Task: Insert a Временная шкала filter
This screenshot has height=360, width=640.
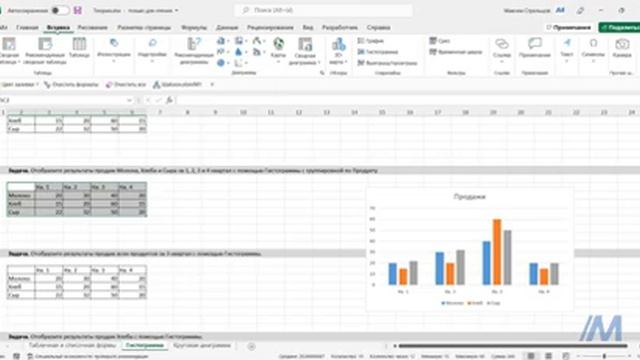Action: (x=456, y=52)
